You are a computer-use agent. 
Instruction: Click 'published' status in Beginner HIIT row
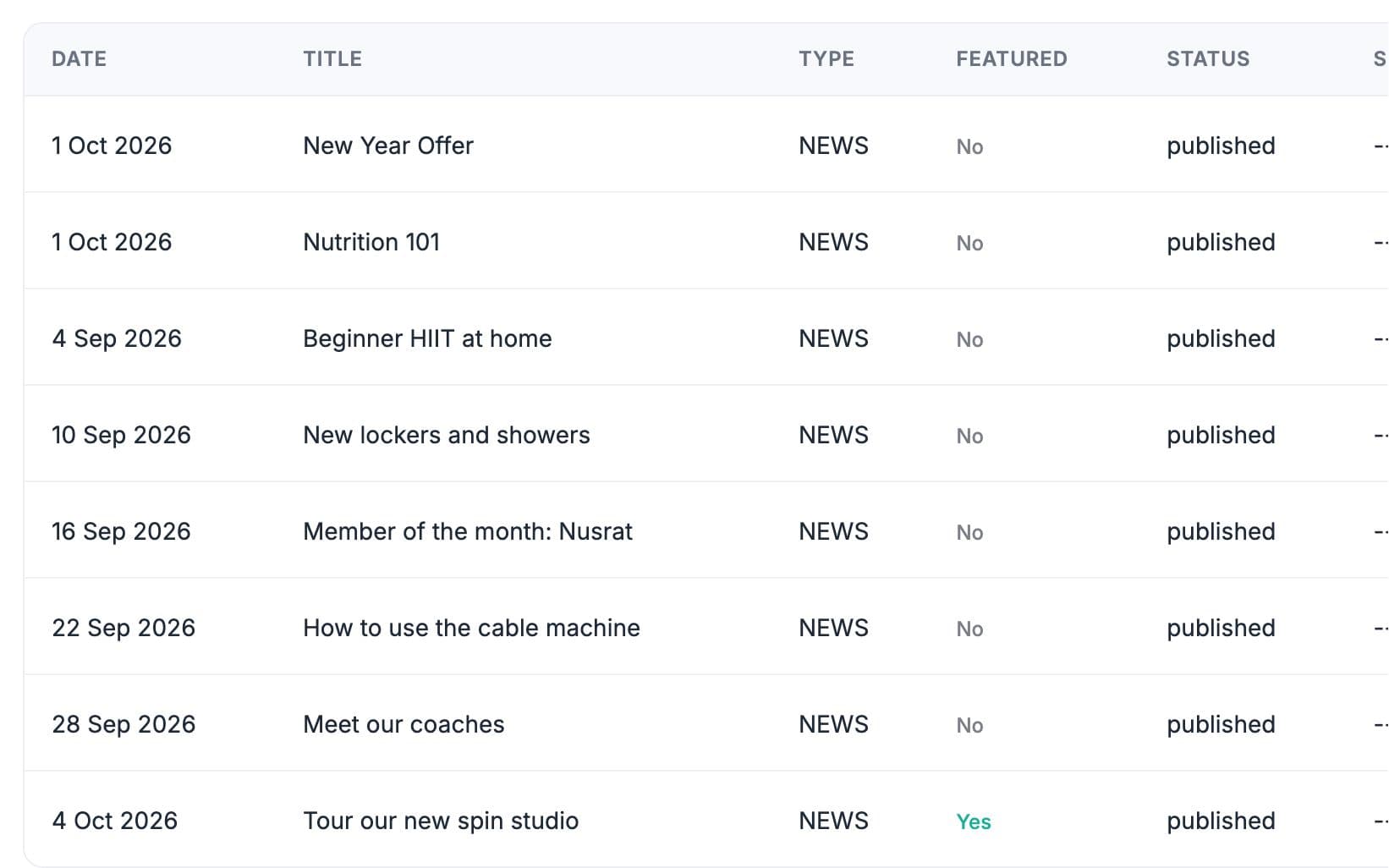tap(1221, 338)
